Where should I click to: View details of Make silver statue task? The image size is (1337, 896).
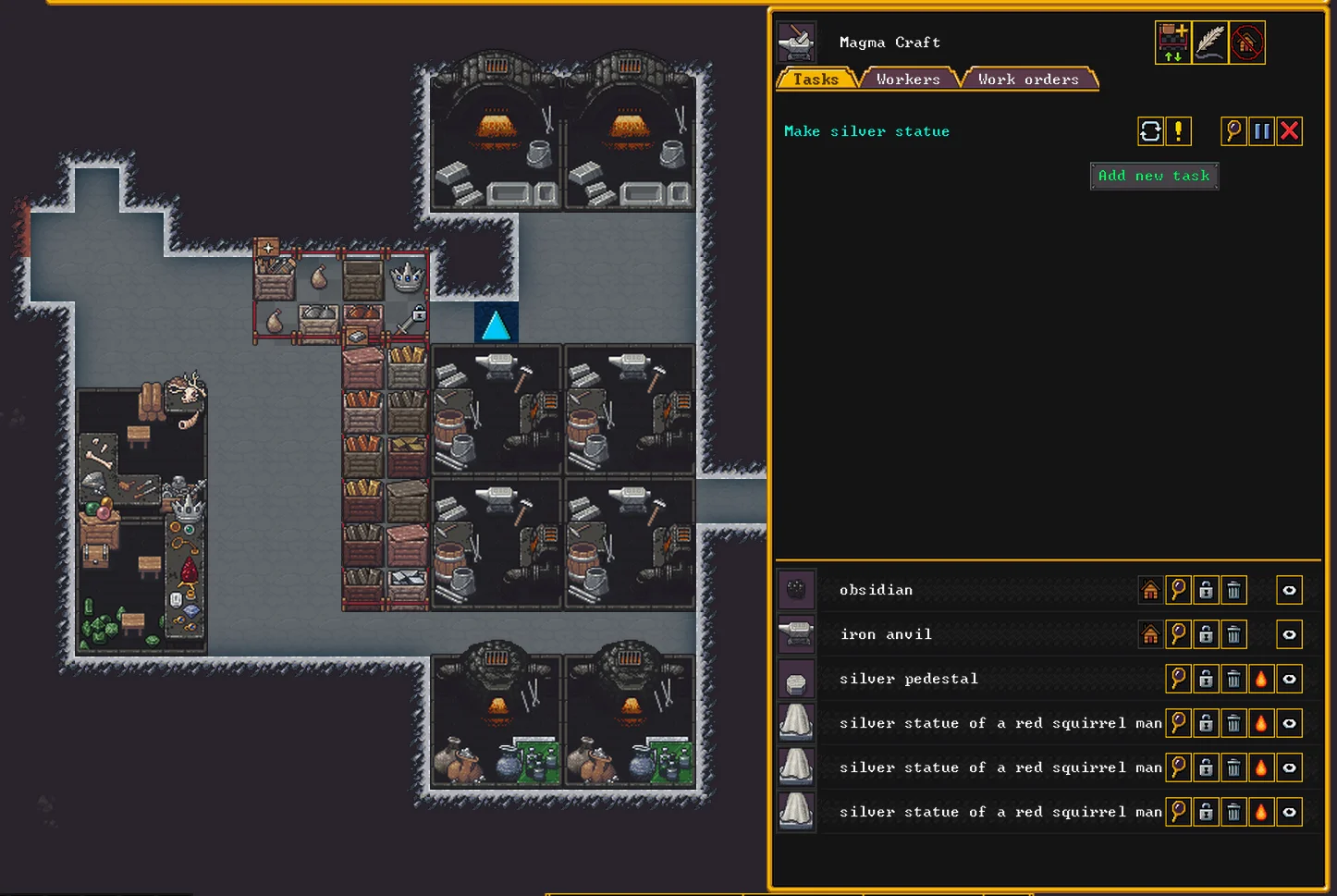coord(1233,131)
